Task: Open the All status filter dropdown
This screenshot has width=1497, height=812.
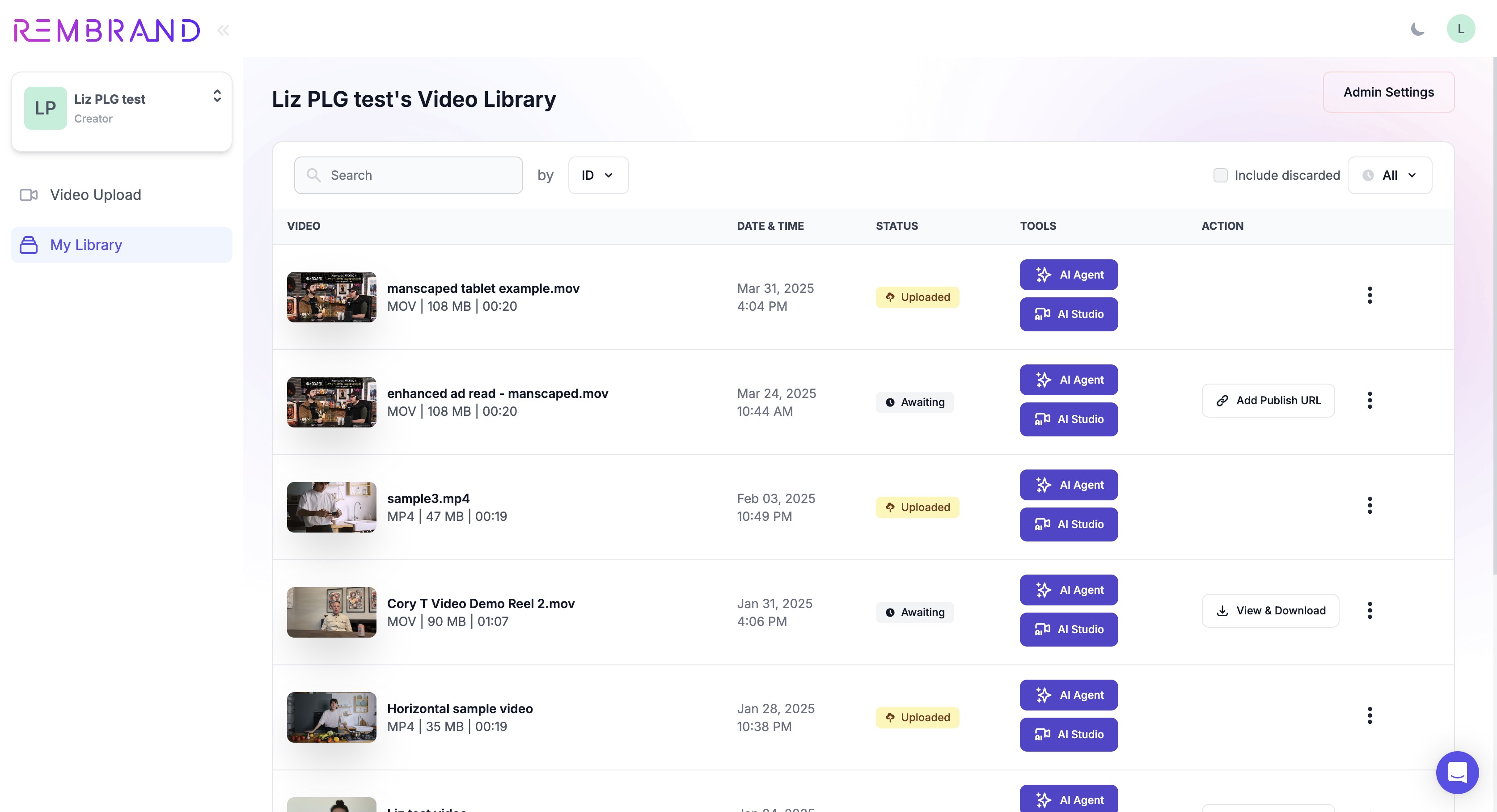Action: (1390, 175)
